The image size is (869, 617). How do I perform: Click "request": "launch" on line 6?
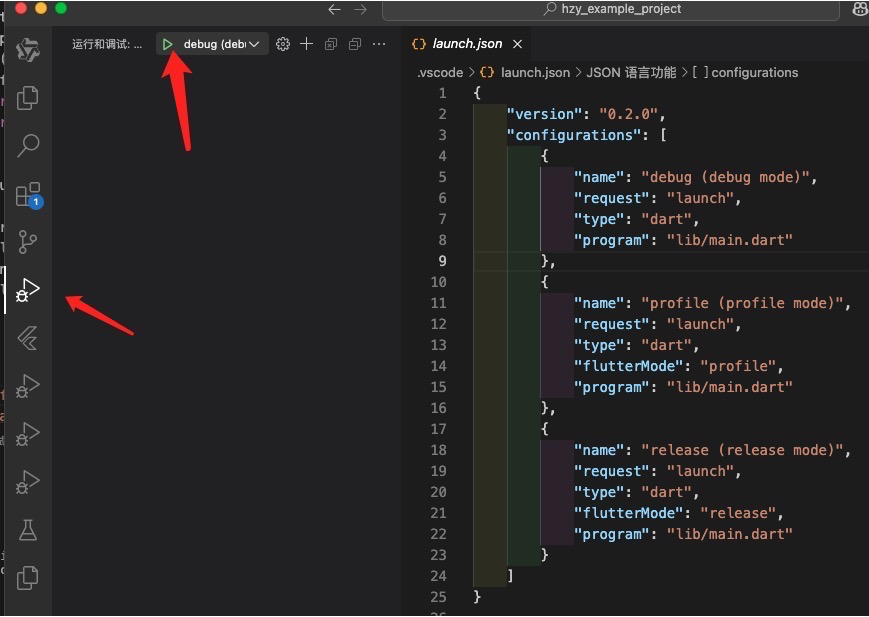[x=654, y=198]
